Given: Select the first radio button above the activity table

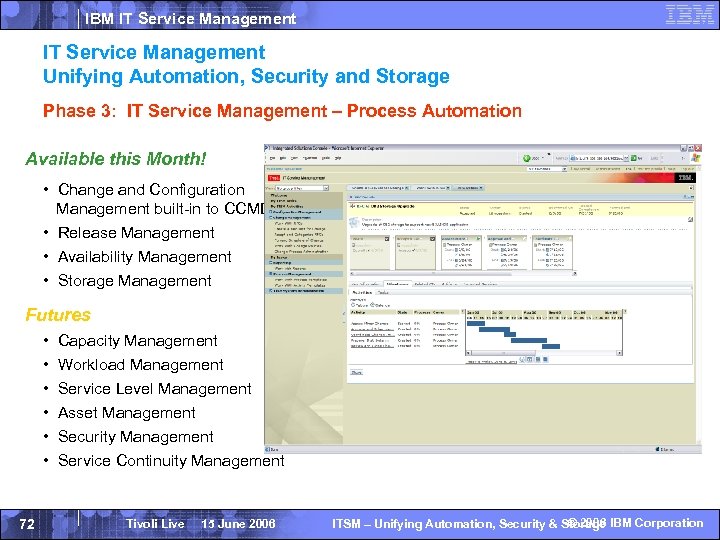Looking at the screenshot, I should coord(353,305).
